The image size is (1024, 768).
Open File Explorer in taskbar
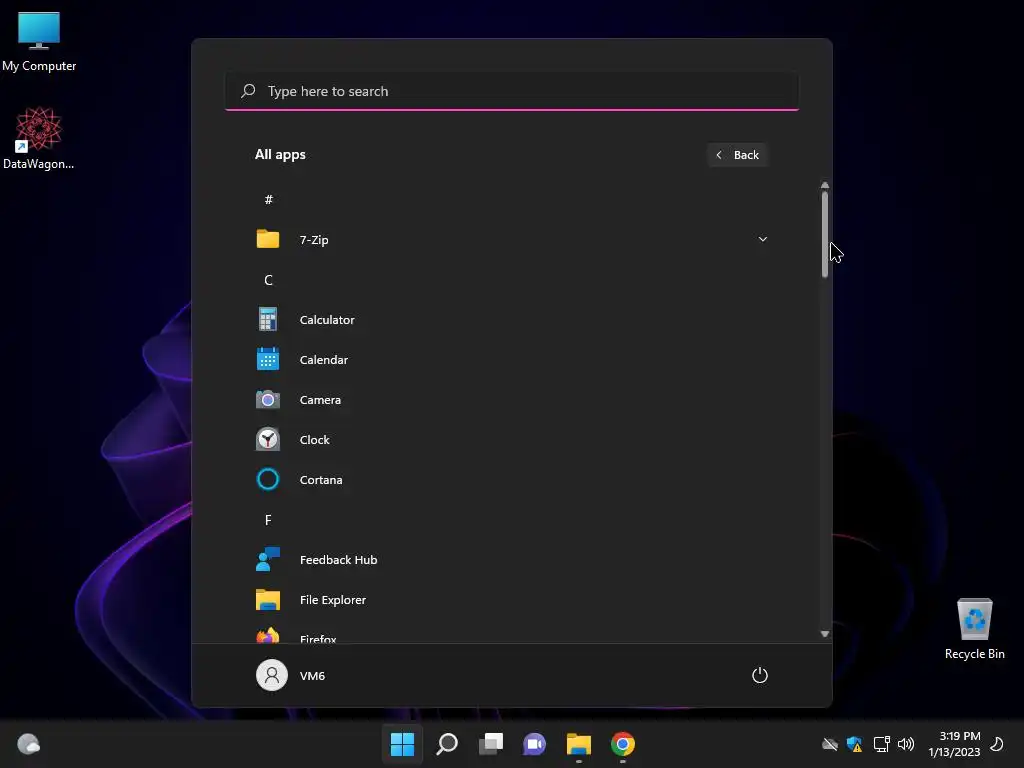tap(579, 744)
